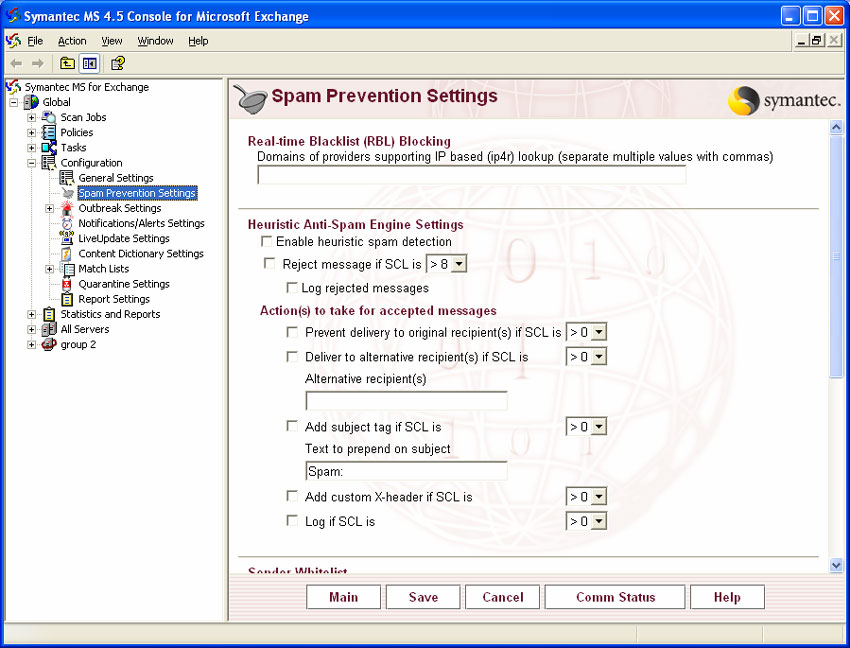Open the Add subject tag SCL dropdown
This screenshot has height=648, width=850.
598,426
